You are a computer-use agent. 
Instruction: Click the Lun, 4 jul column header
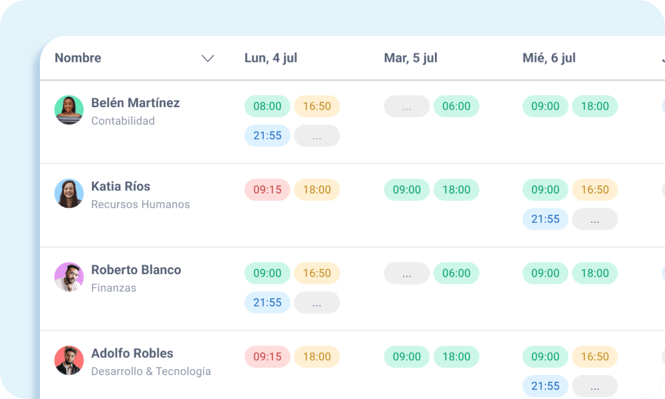tap(271, 58)
